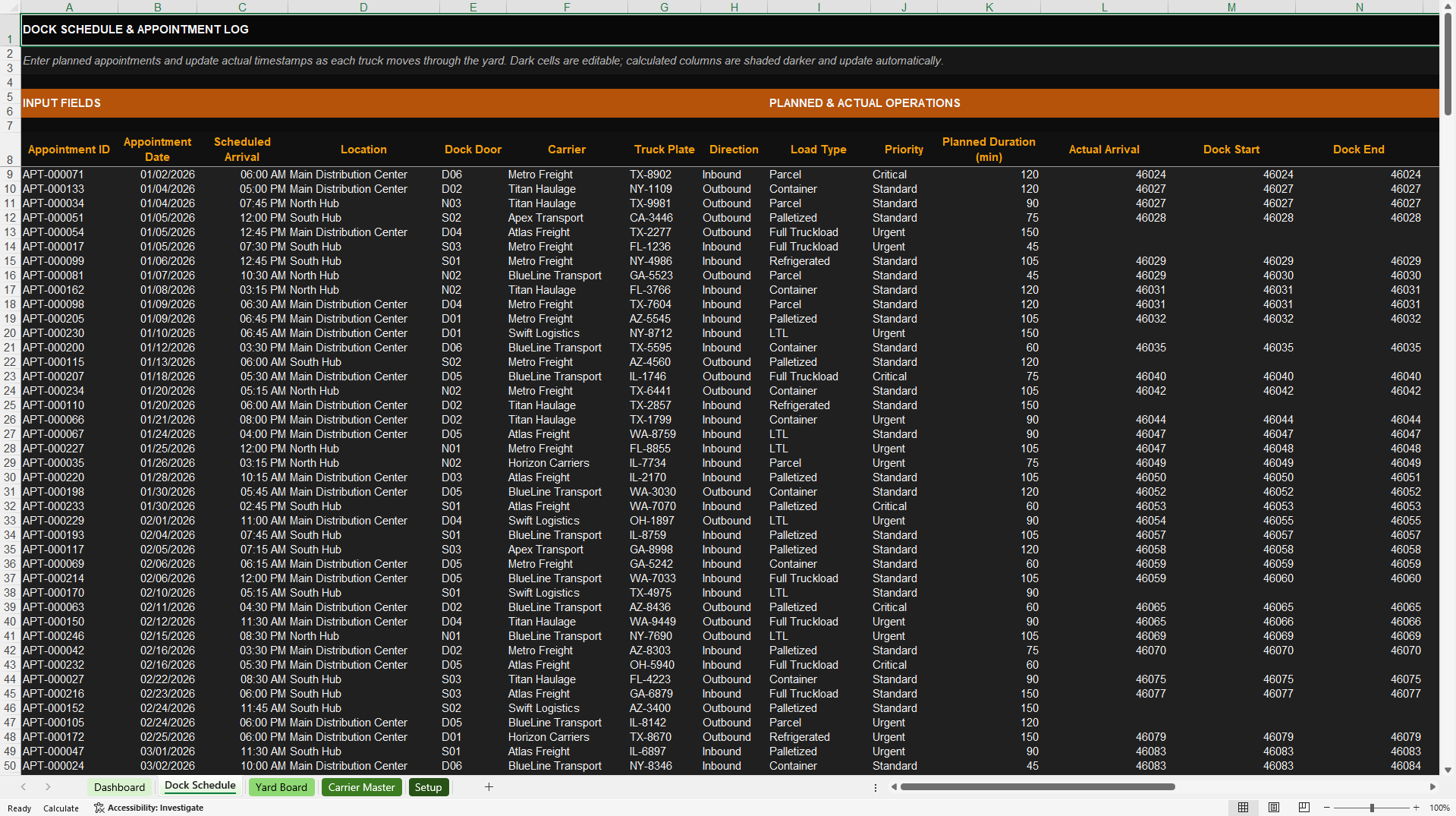Click the horizontal scrollbar thumb

[x=1037, y=787]
